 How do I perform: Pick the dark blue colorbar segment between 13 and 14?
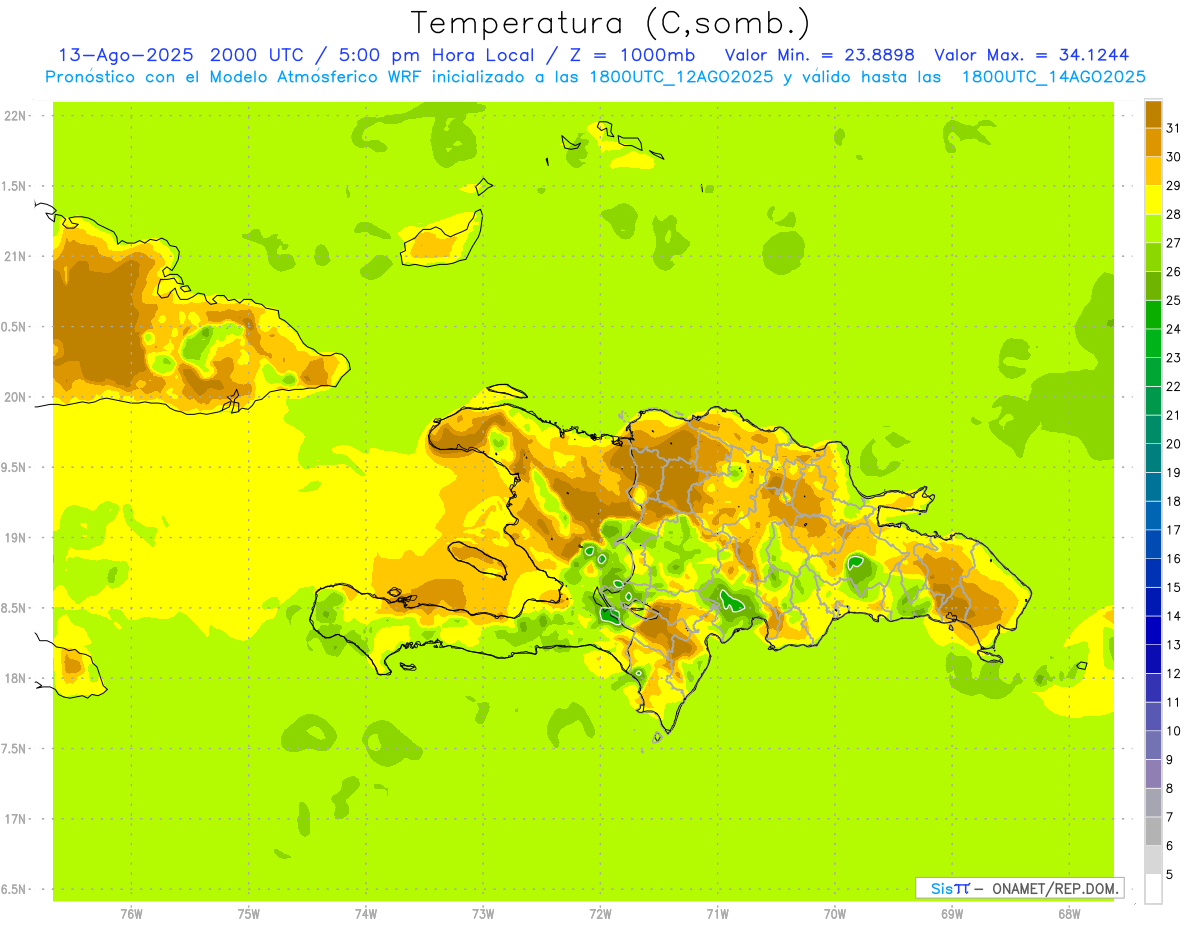pos(1153,630)
